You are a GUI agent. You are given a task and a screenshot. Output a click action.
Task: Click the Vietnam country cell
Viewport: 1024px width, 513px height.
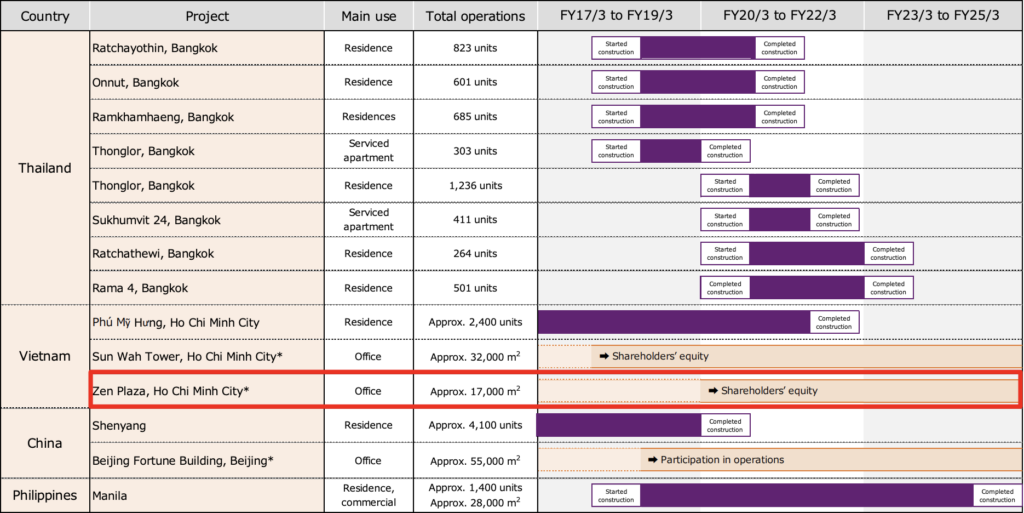[x=45, y=356]
